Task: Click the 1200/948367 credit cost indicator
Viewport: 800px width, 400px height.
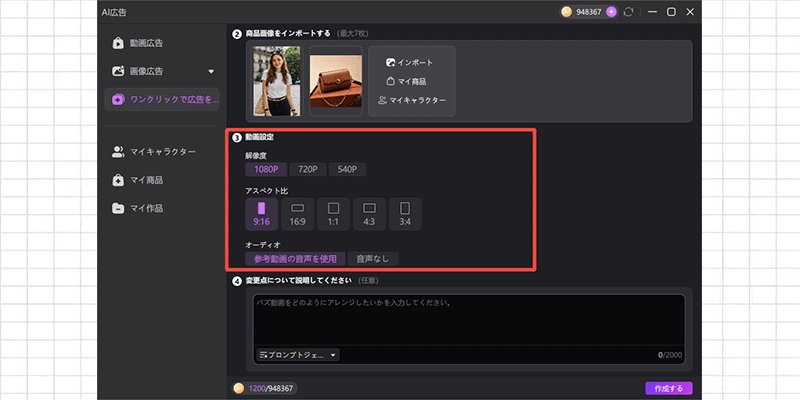Action: [265, 388]
